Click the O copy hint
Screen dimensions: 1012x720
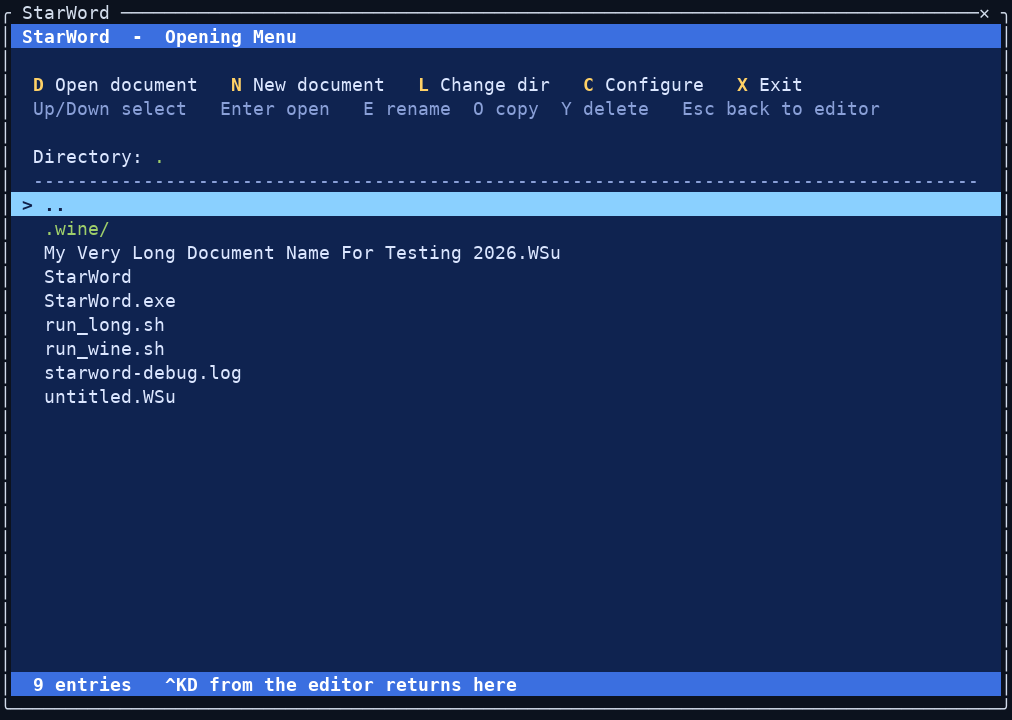pos(506,109)
